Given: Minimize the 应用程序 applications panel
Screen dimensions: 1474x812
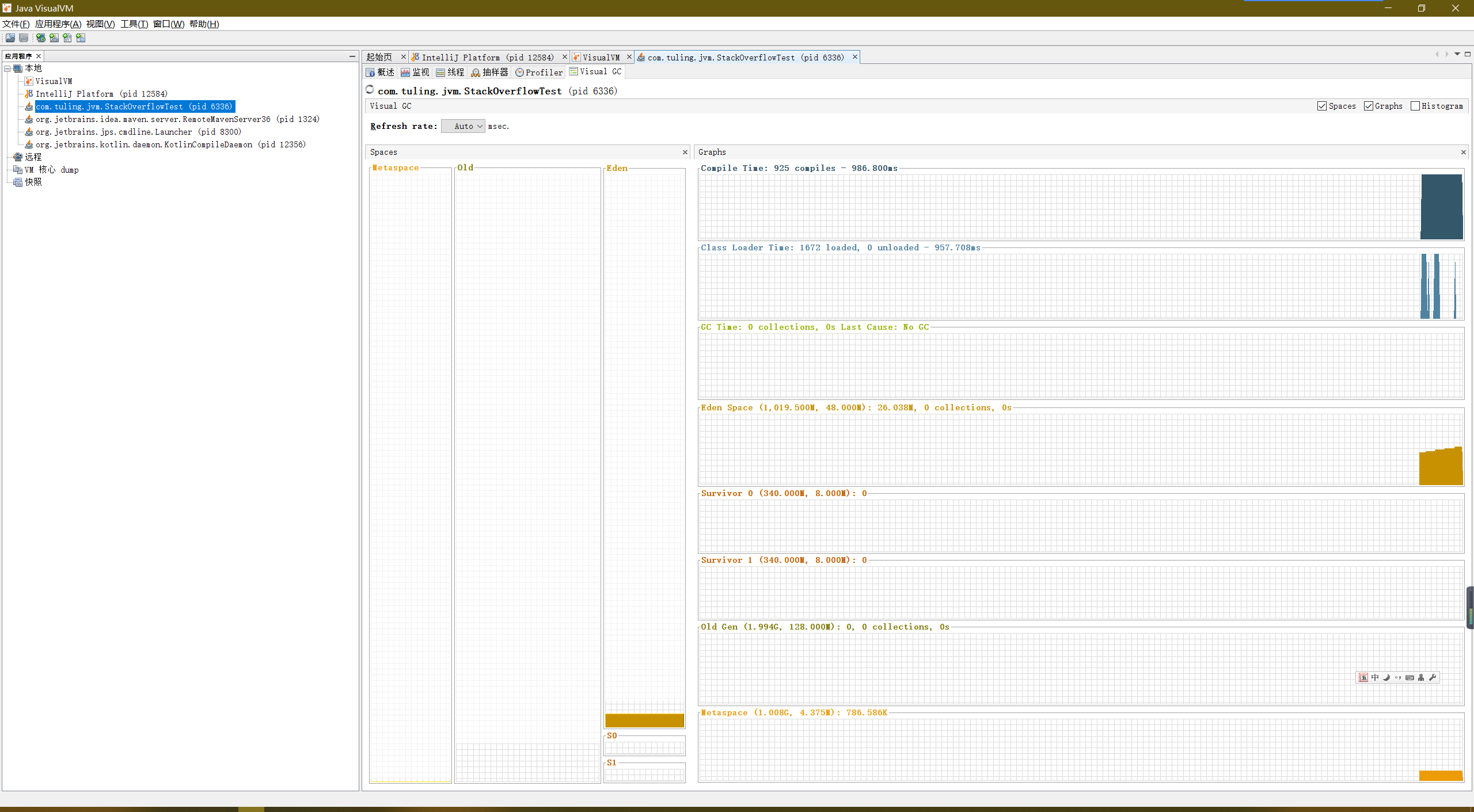Looking at the screenshot, I should click(x=352, y=56).
